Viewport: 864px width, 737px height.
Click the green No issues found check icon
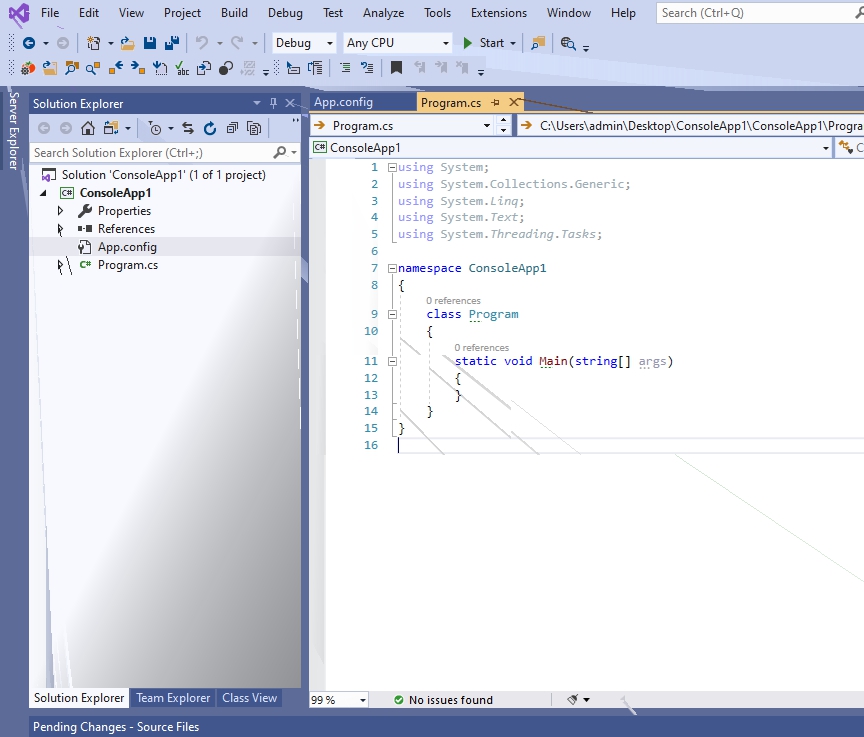(398, 700)
